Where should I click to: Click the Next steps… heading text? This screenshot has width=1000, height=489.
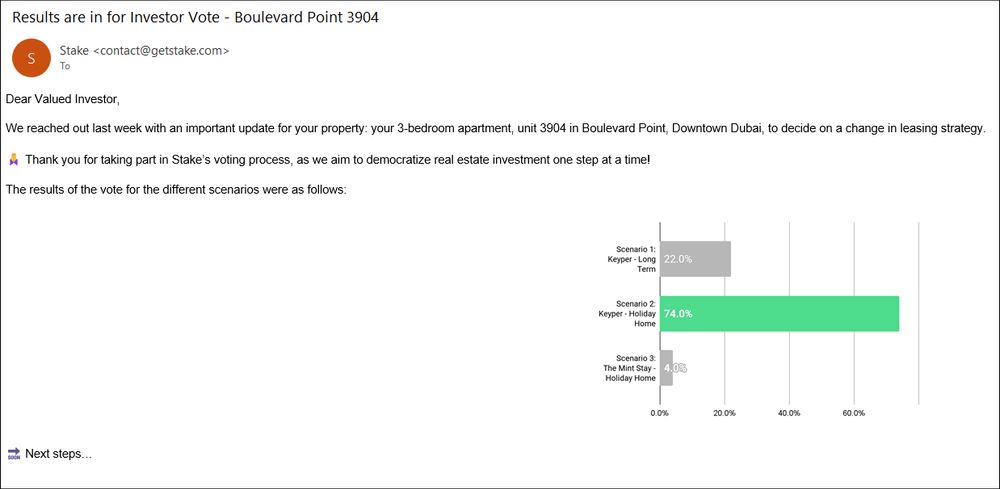pyautogui.click(x=59, y=454)
